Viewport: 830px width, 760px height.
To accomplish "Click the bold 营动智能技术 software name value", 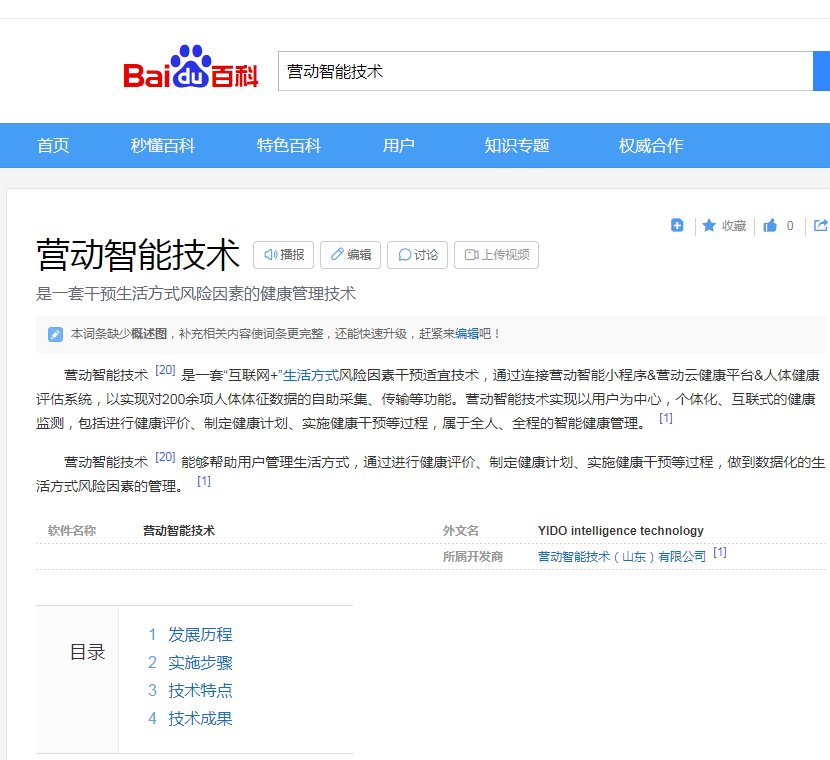I will pyautogui.click(x=179, y=531).
